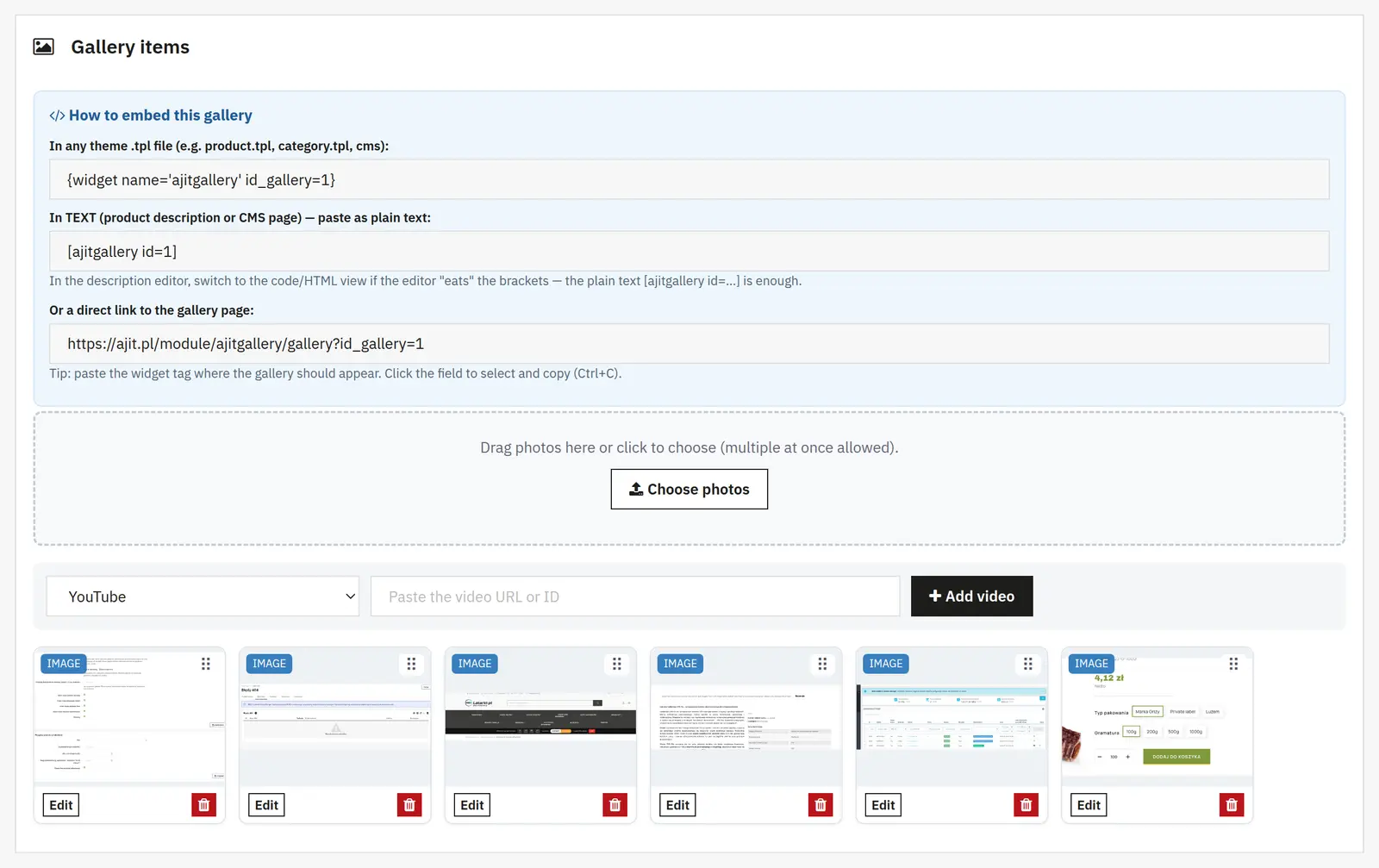The image size is (1379, 868).
Task: Click the 'How to embed this gallery' heading
Action: pyautogui.click(x=160, y=116)
